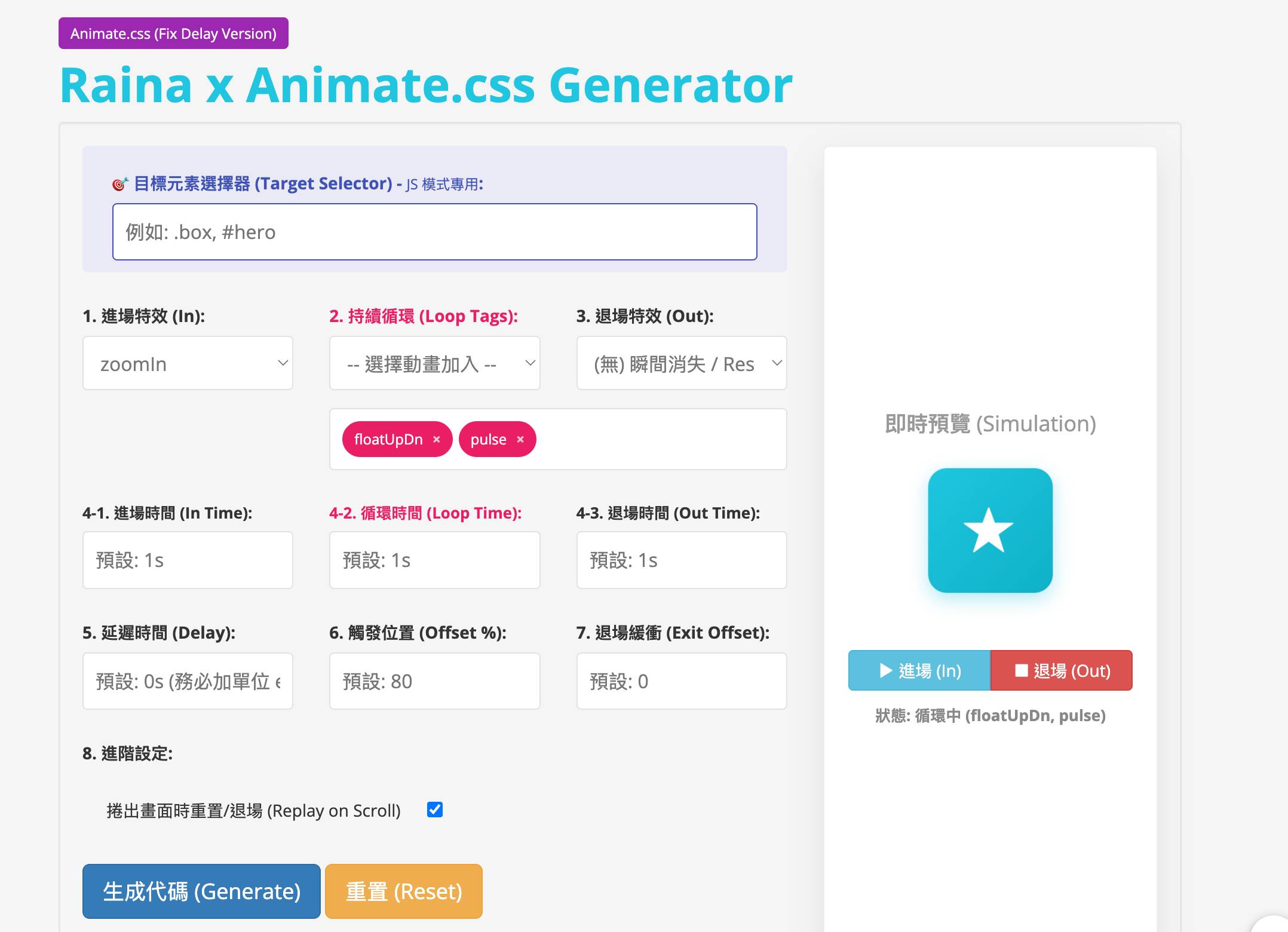Click the Out Time input field
1288x932 pixels.
pyautogui.click(x=681, y=560)
